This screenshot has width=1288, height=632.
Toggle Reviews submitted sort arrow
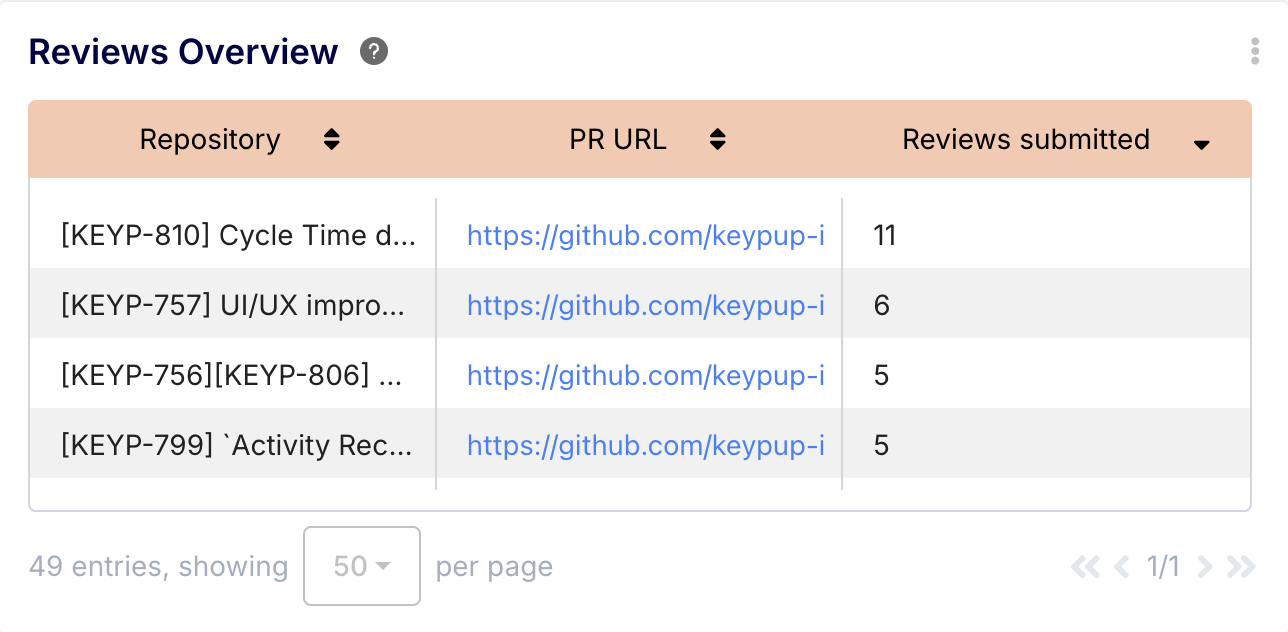point(1202,144)
